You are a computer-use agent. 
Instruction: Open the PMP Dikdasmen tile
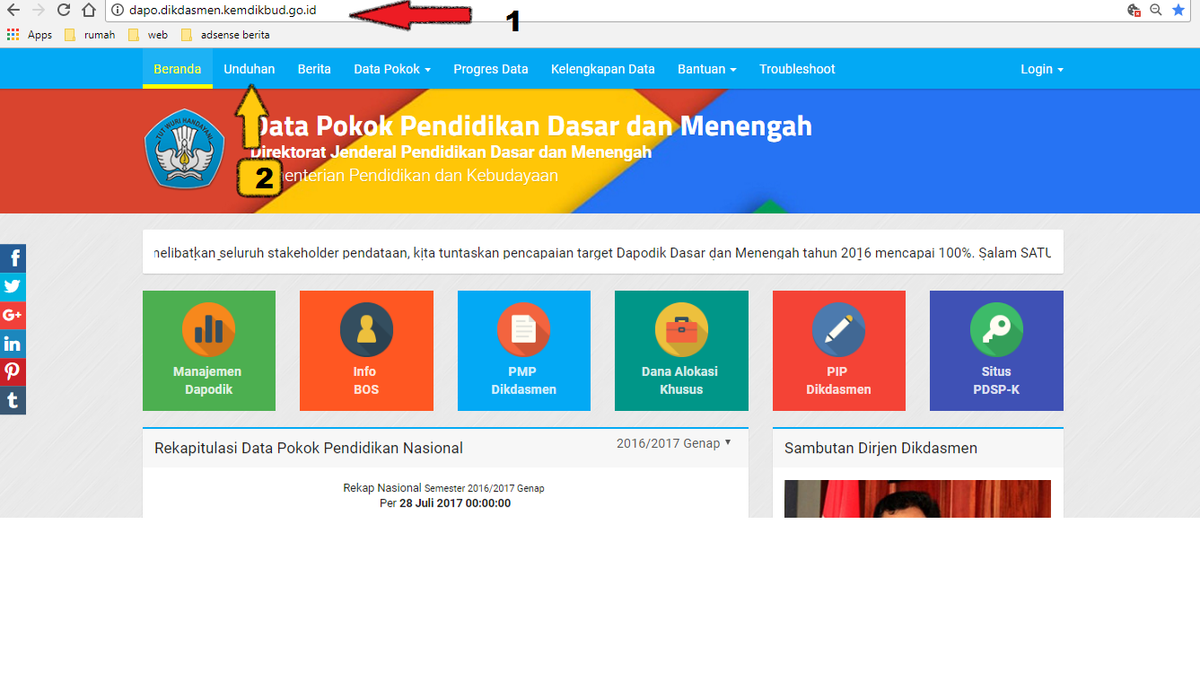pyautogui.click(x=524, y=351)
